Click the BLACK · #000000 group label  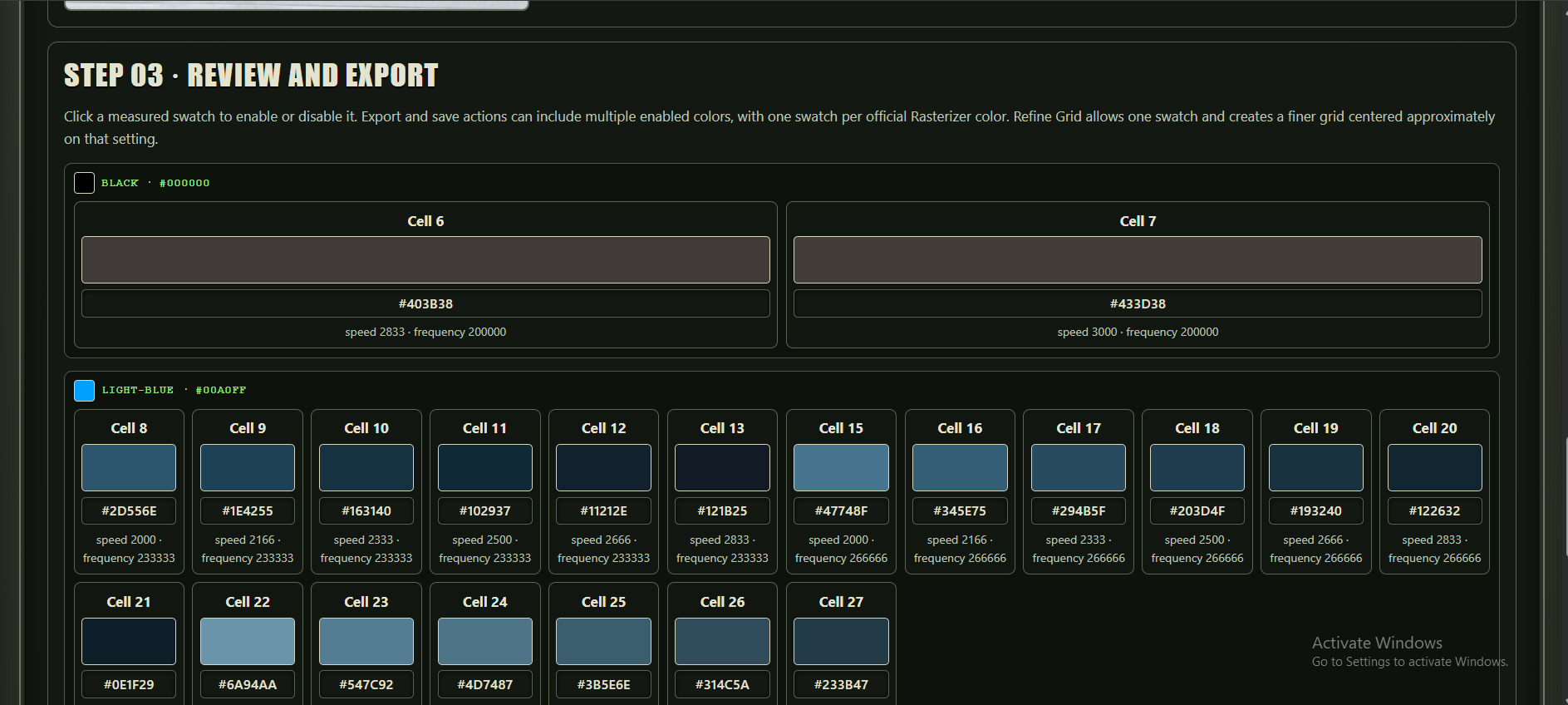click(x=155, y=183)
